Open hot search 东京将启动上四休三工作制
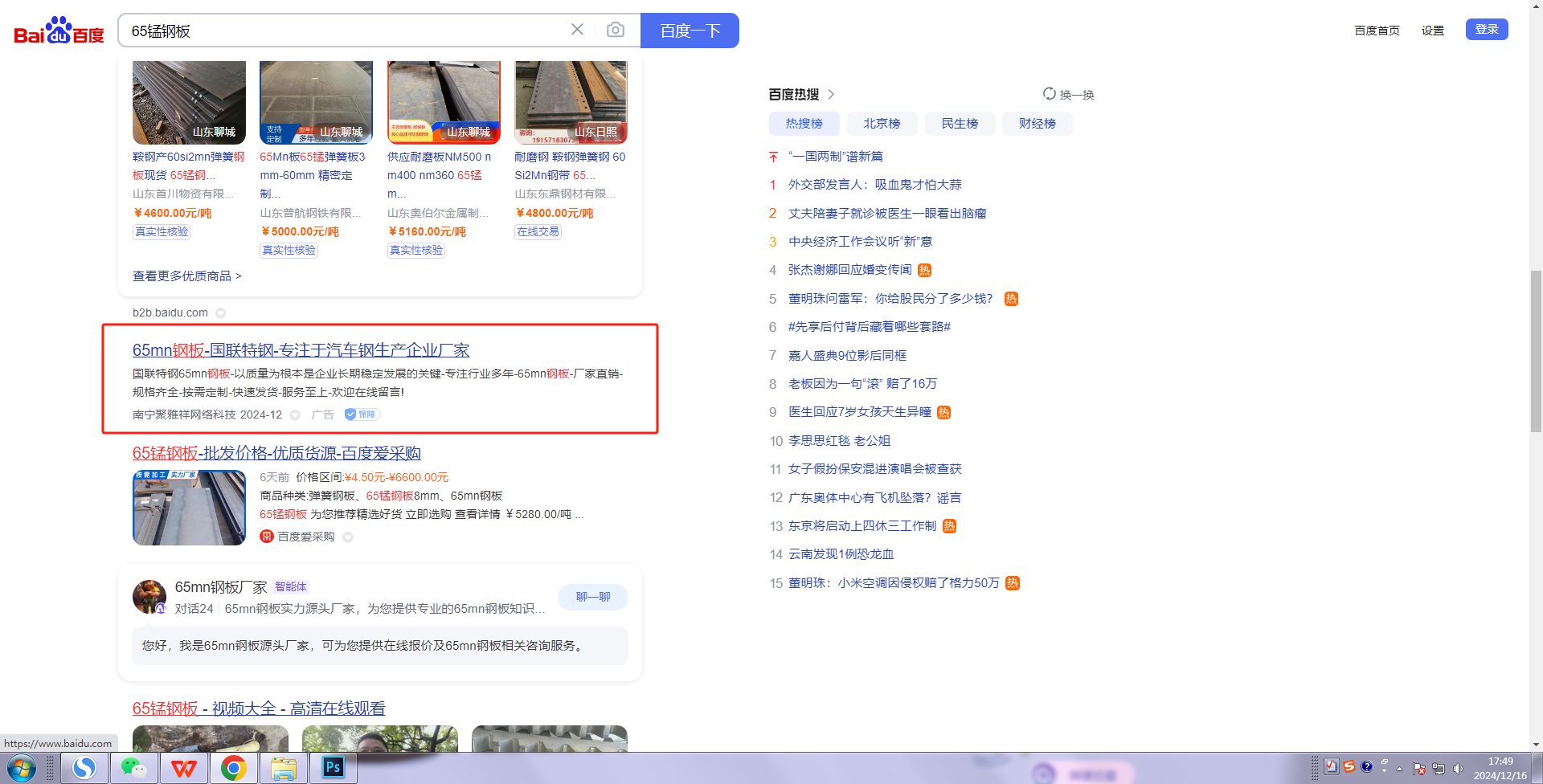1543x784 pixels. click(x=862, y=526)
